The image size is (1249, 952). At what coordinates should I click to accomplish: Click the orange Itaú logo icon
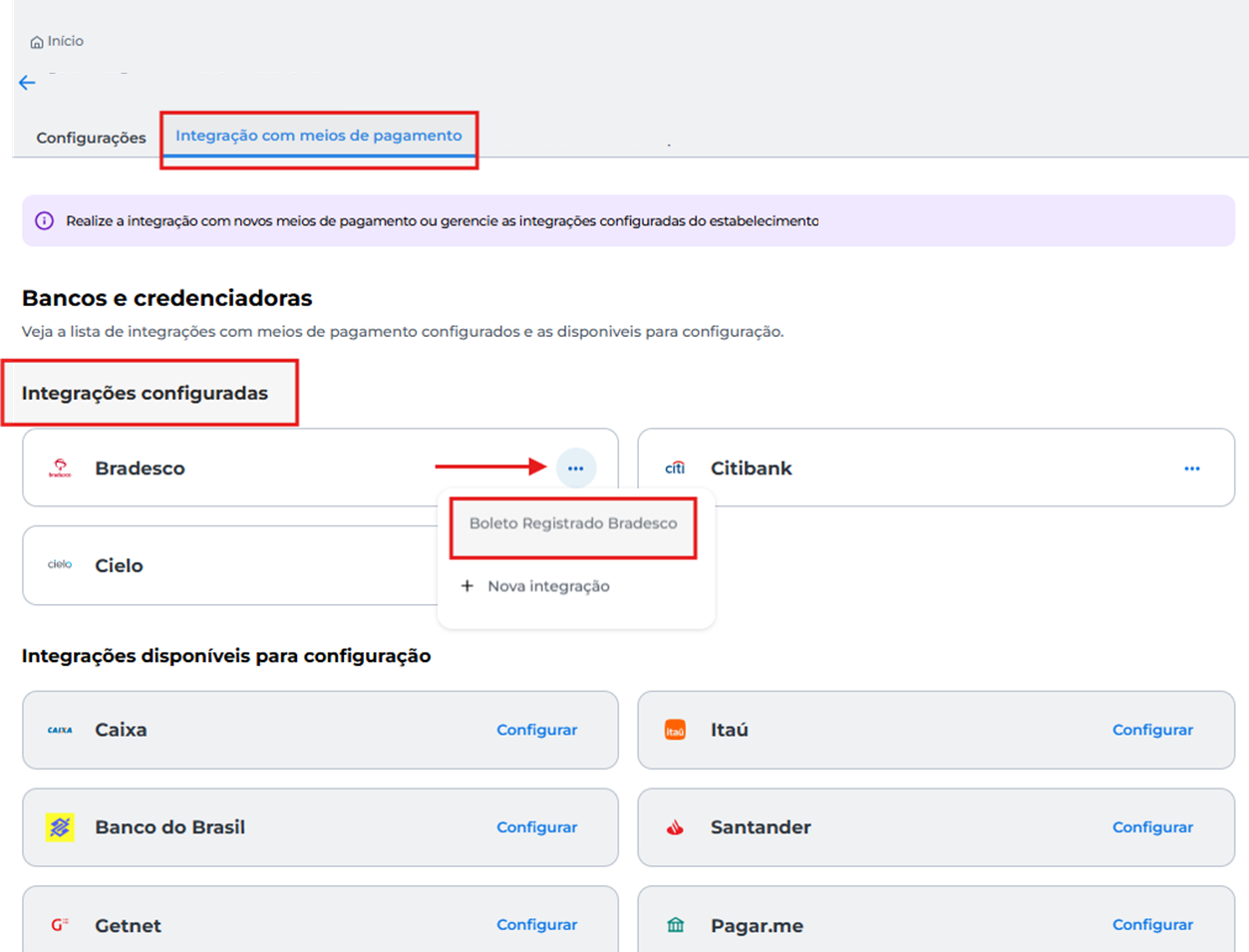[x=675, y=730]
